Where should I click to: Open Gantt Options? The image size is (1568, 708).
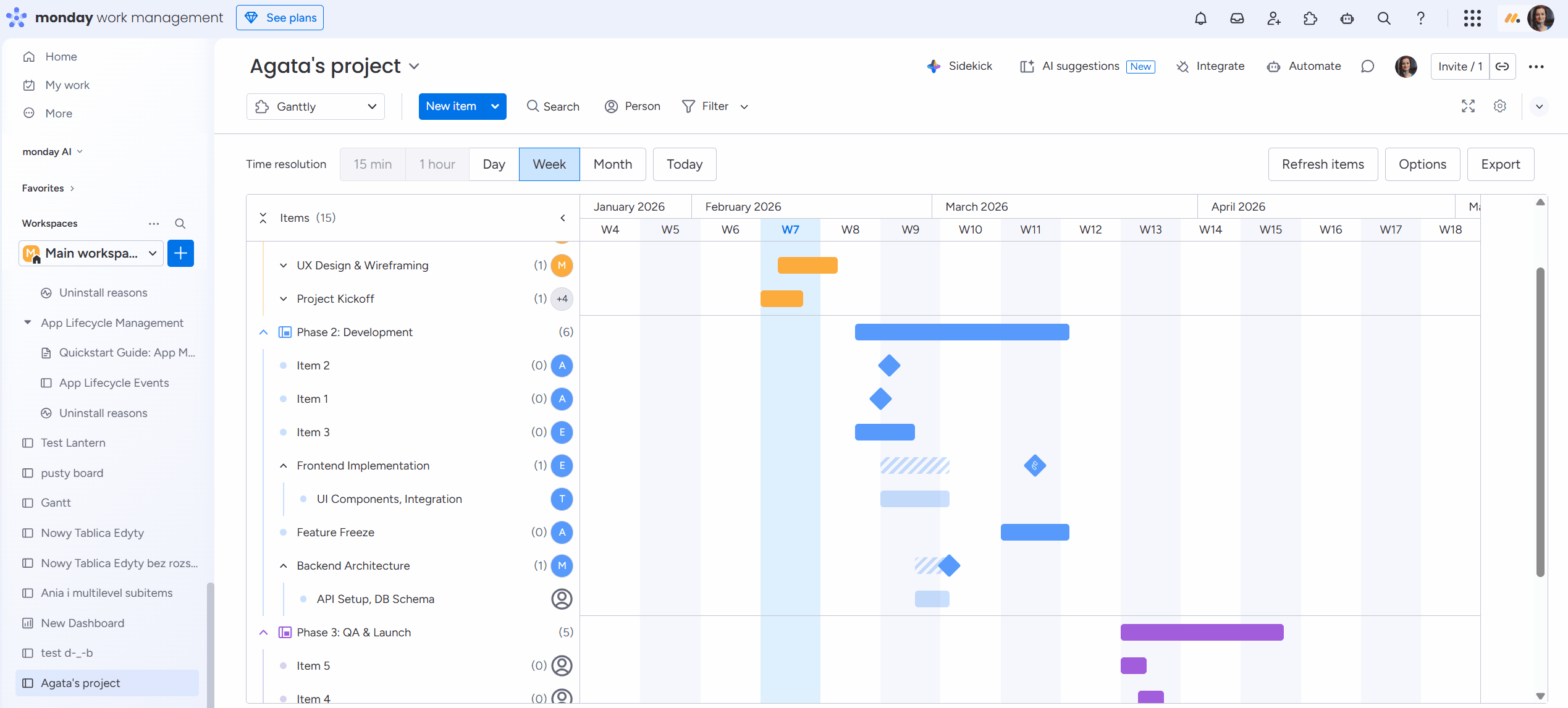pyautogui.click(x=1422, y=164)
